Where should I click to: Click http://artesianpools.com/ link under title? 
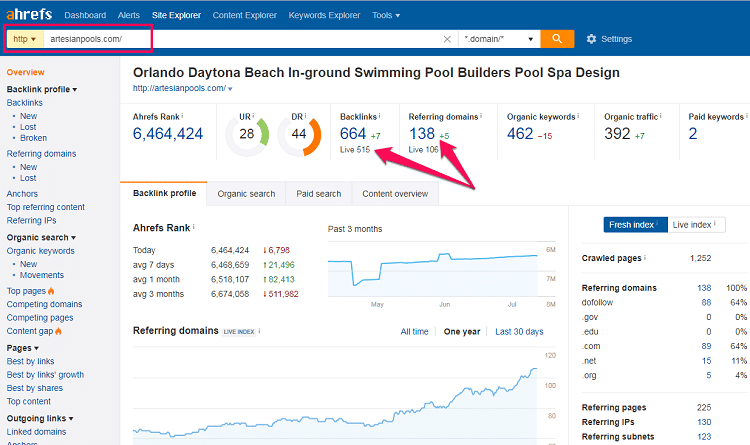[x=179, y=89]
